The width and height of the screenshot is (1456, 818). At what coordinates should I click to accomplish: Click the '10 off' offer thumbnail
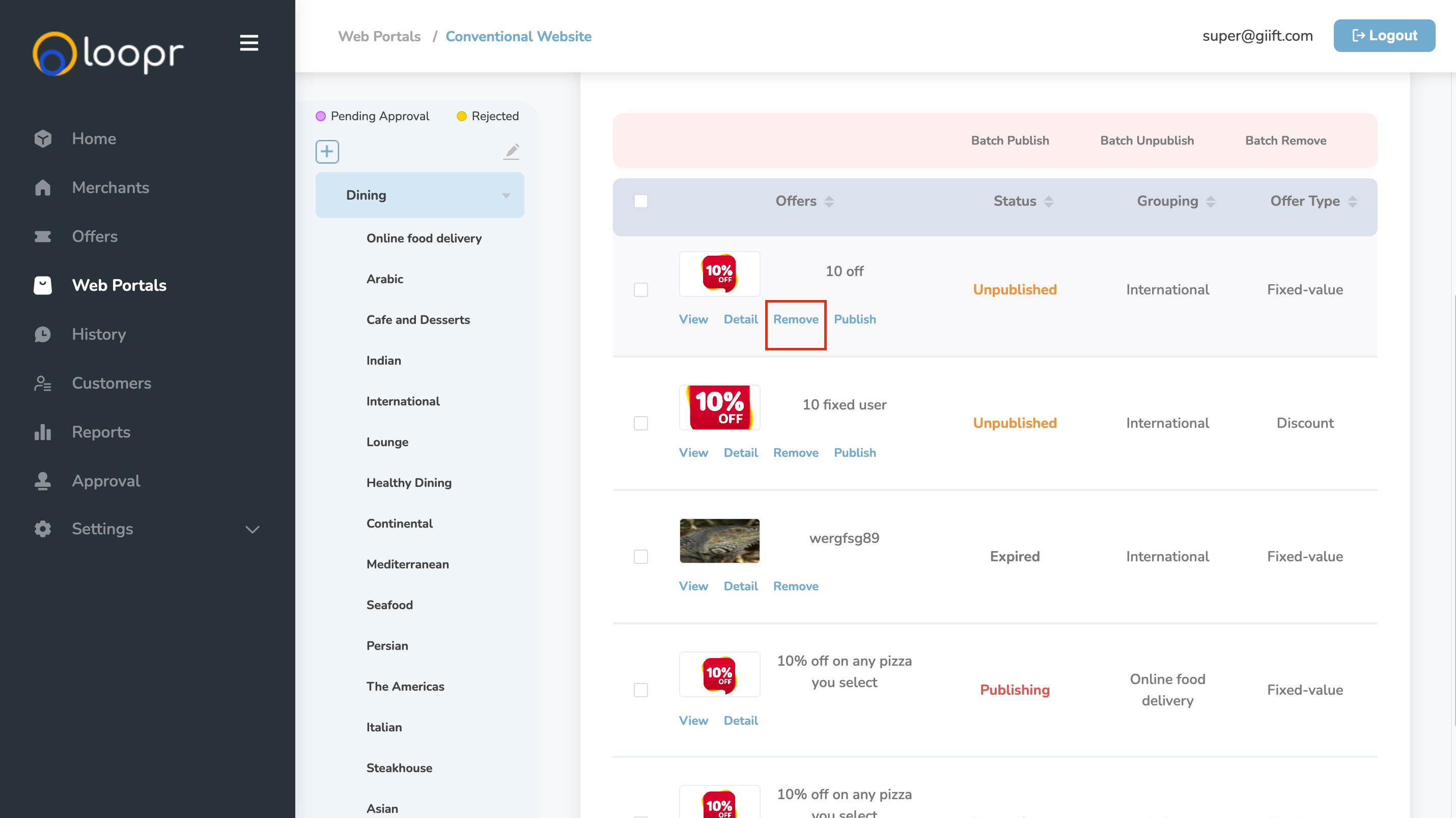(x=719, y=274)
